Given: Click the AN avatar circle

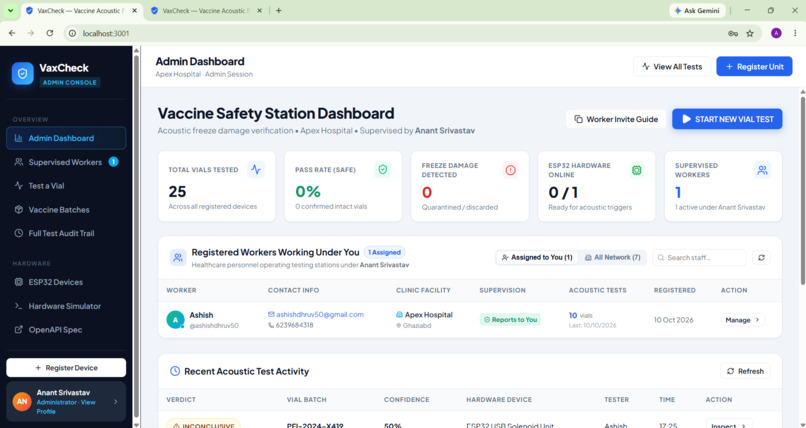Looking at the screenshot, I should coord(22,401).
